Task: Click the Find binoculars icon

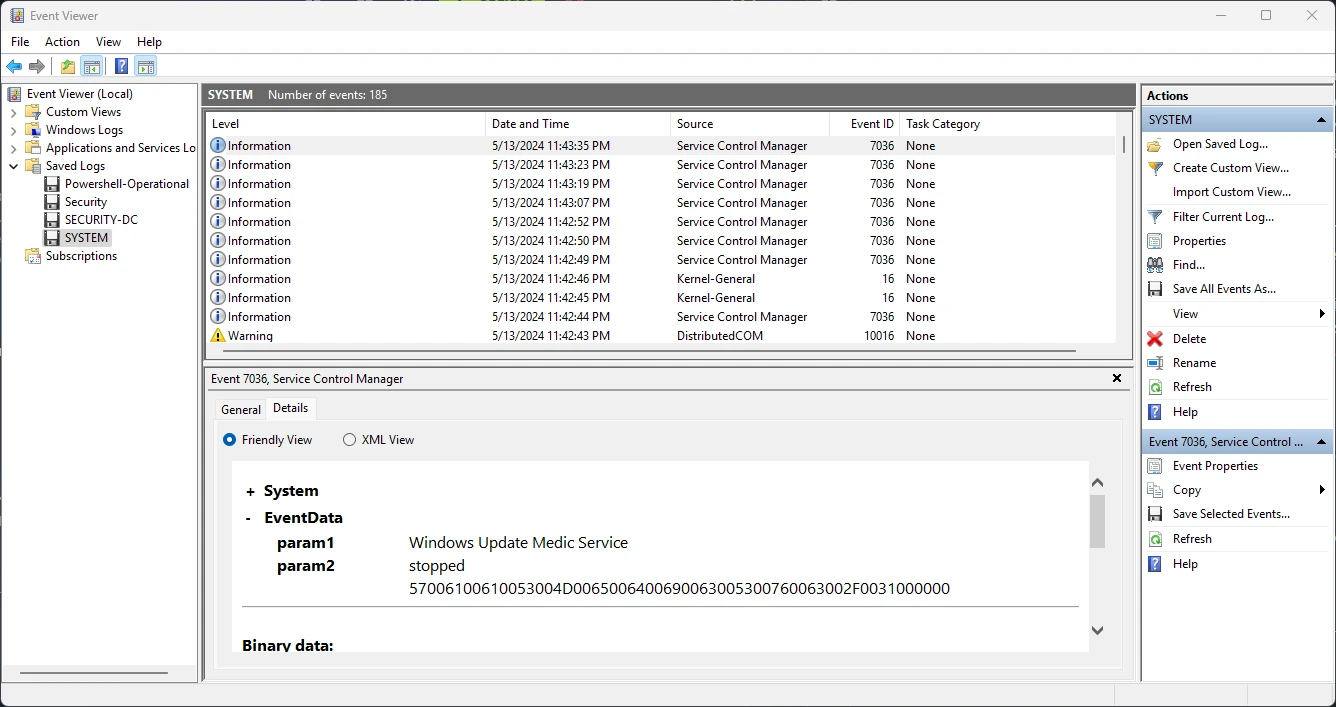Action: click(1155, 265)
